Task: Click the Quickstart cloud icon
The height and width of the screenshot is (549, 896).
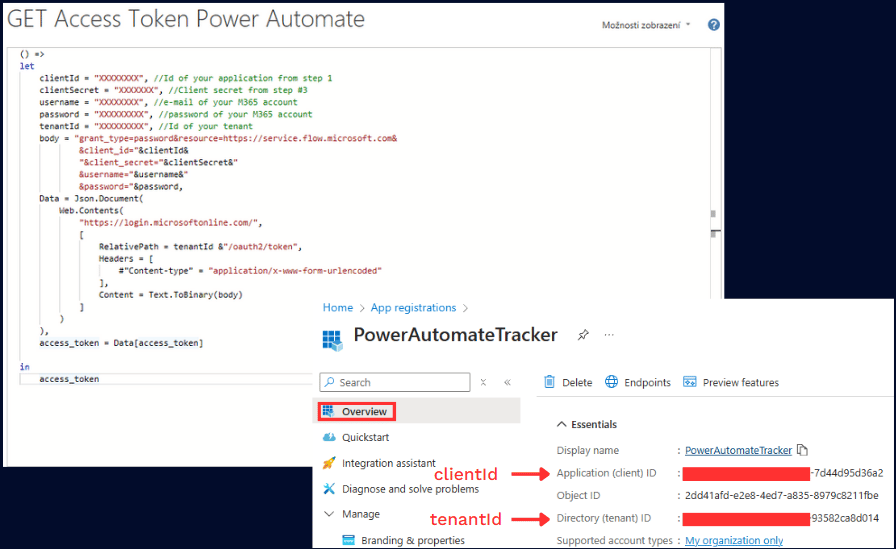Action: (329, 437)
